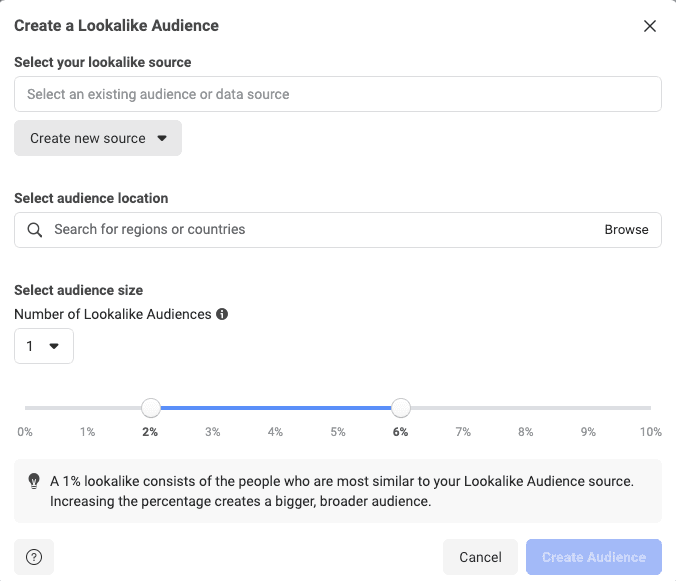Open the help question mark icon
Image resolution: width=676 pixels, height=581 pixels.
tap(34, 557)
